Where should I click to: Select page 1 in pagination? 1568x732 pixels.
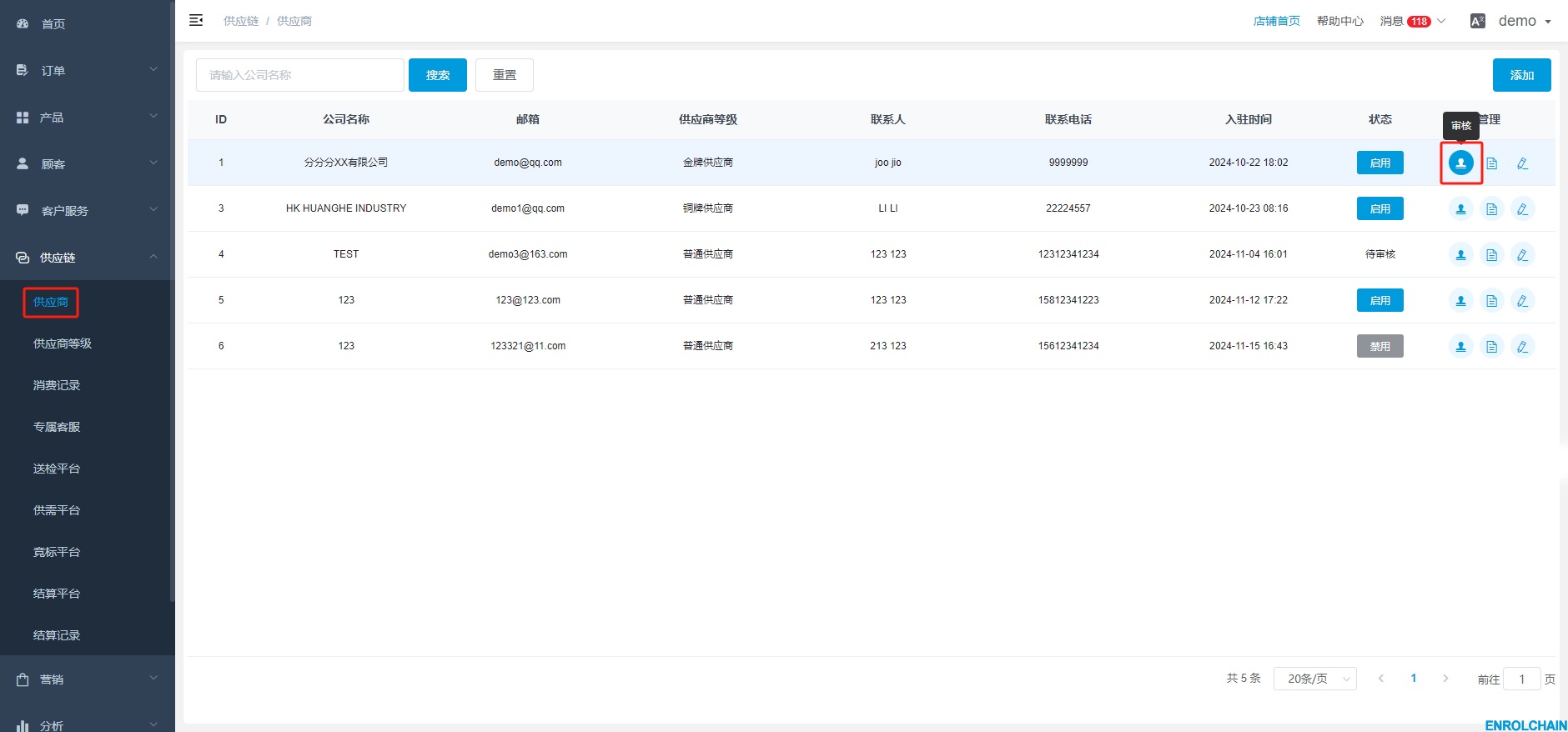(x=1413, y=679)
